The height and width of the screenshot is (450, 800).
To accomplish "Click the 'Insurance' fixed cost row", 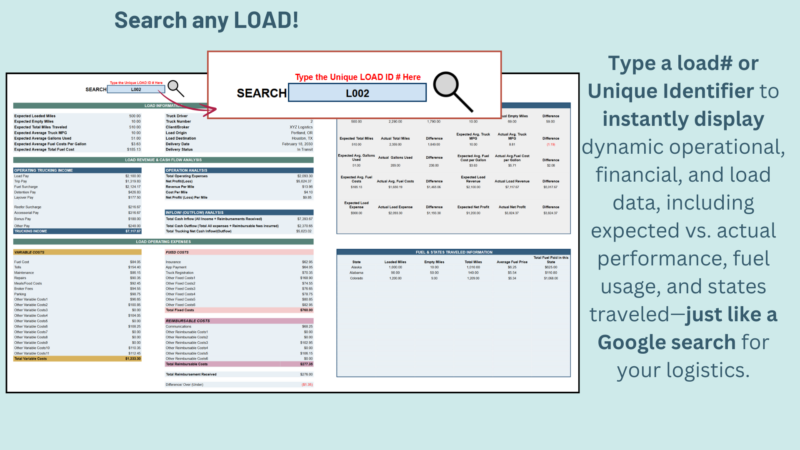I will [239, 262].
